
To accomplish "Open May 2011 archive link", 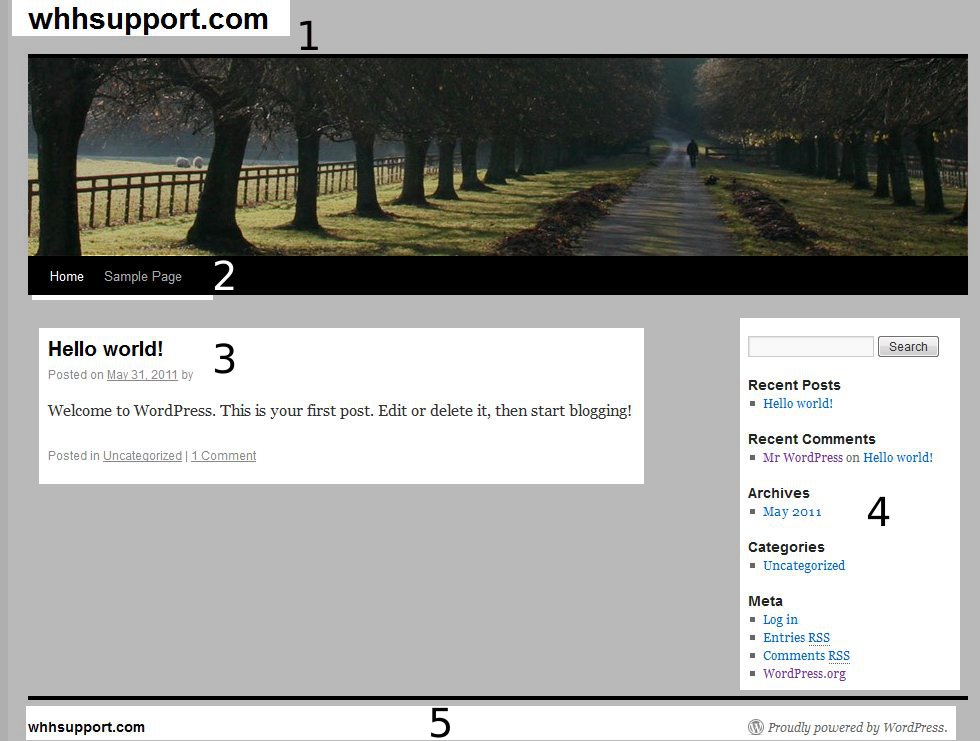I will (x=792, y=512).
